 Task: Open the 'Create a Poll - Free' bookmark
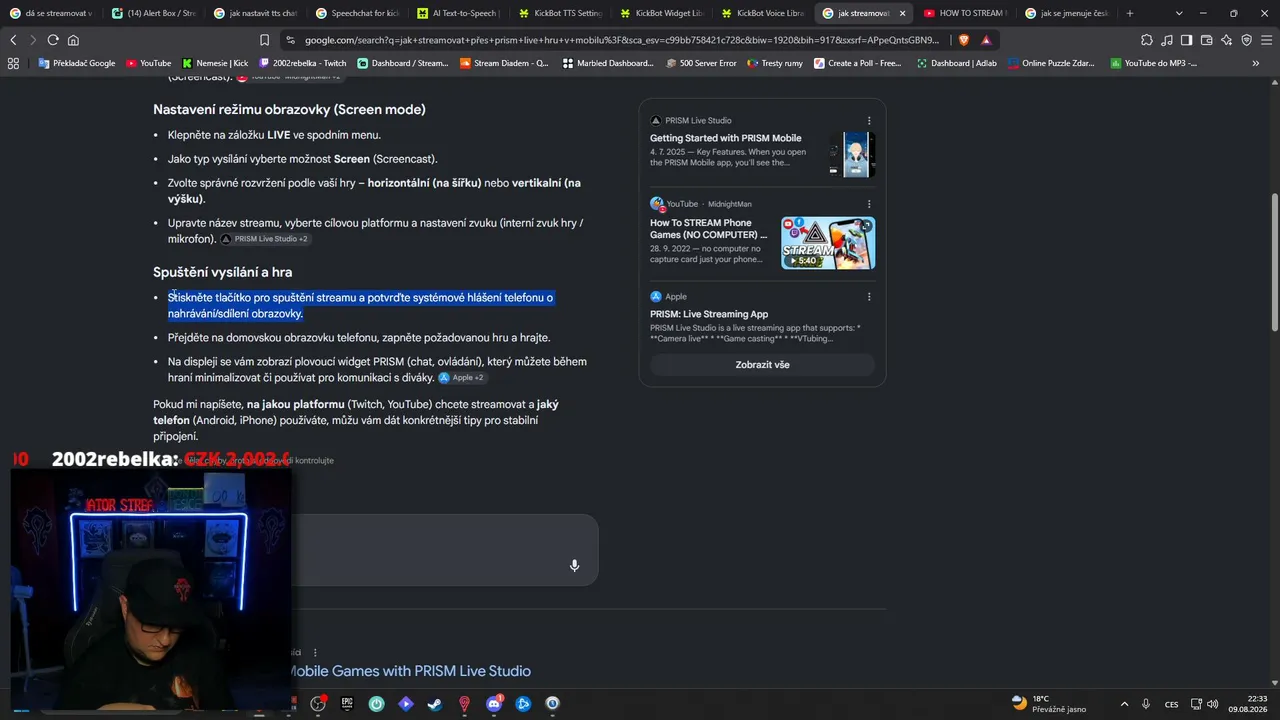(857, 63)
